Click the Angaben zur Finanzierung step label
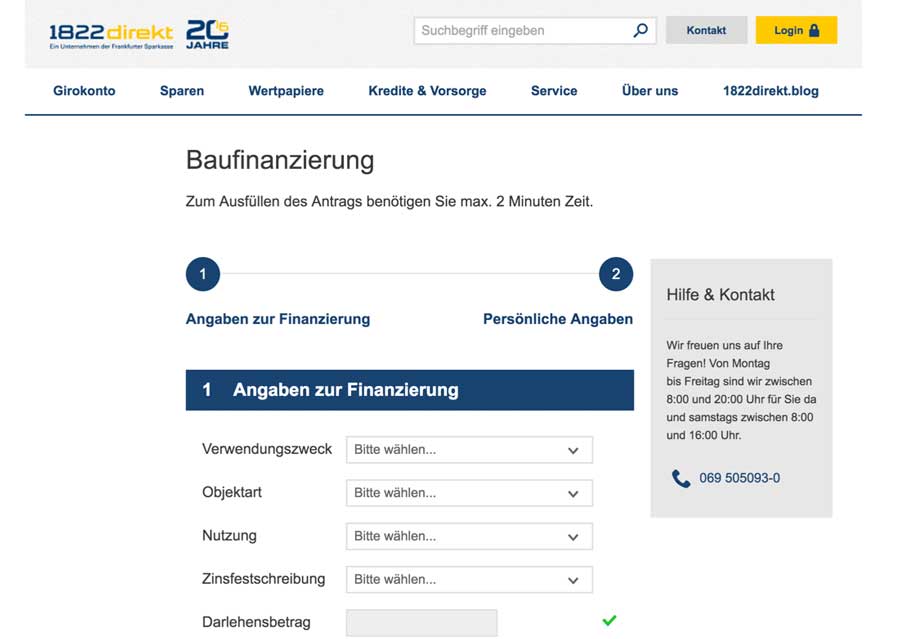The image size is (900, 639). pos(278,319)
